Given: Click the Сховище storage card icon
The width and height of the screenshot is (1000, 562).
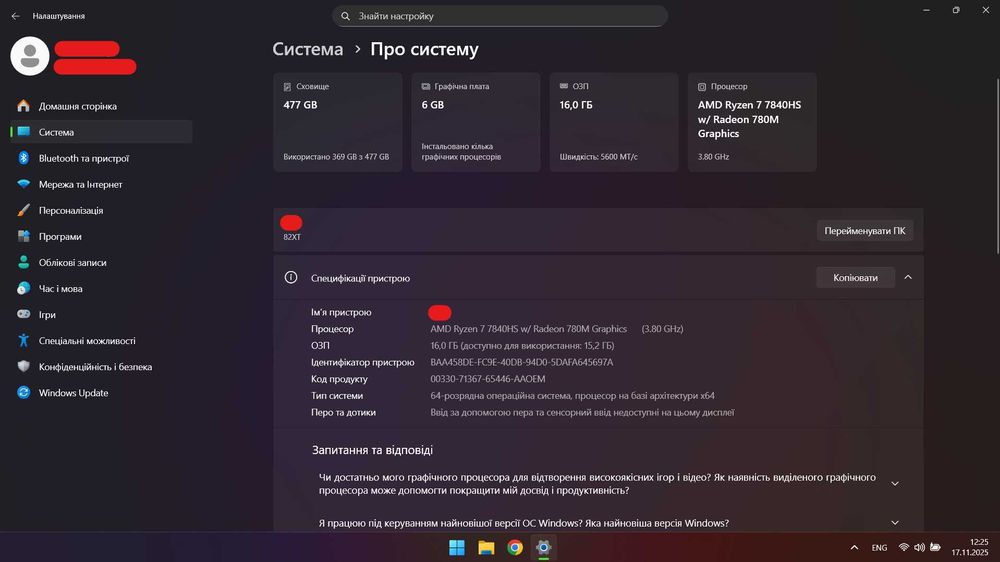Looking at the screenshot, I should 287,87.
